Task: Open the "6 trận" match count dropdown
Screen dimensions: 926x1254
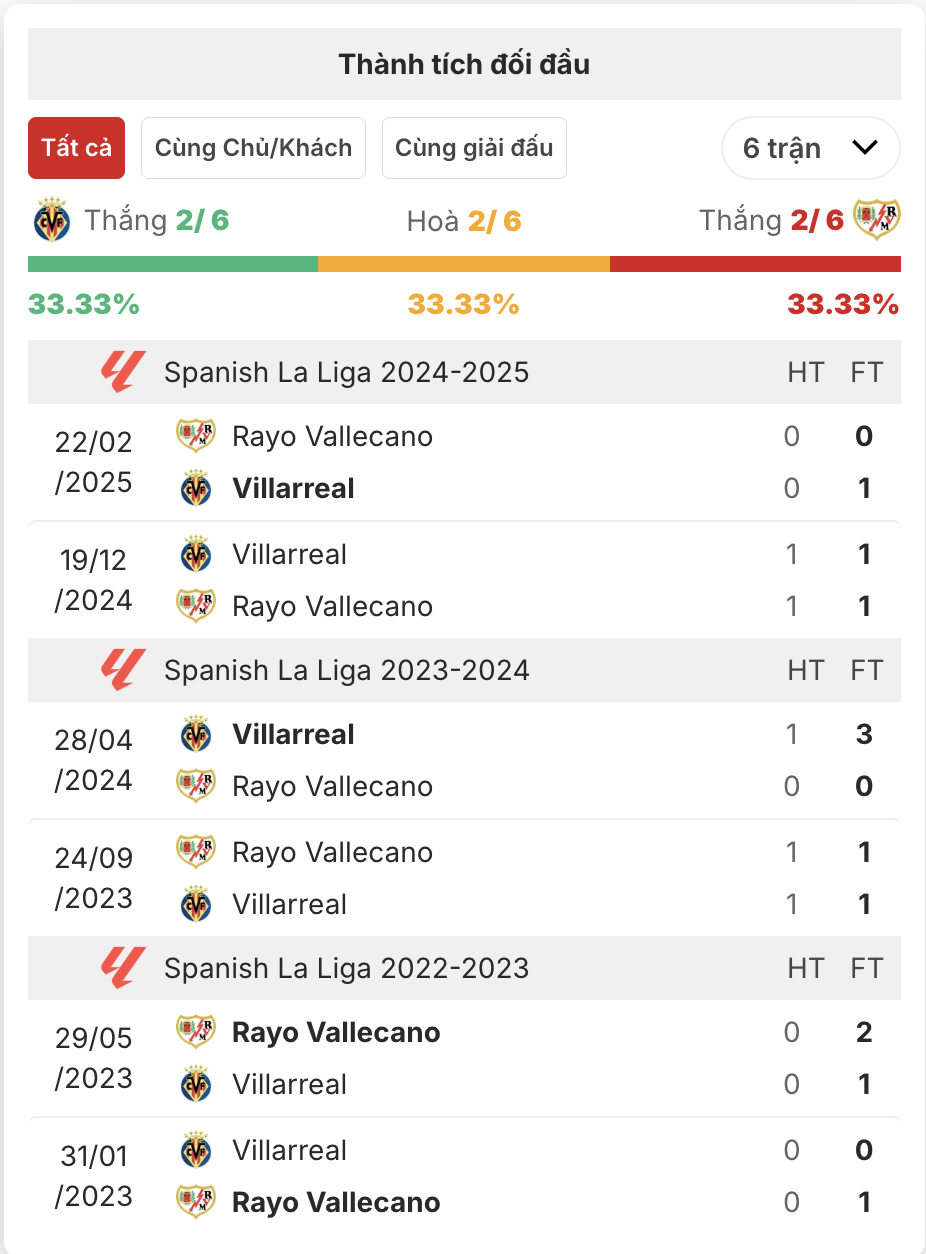Action: pos(810,148)
